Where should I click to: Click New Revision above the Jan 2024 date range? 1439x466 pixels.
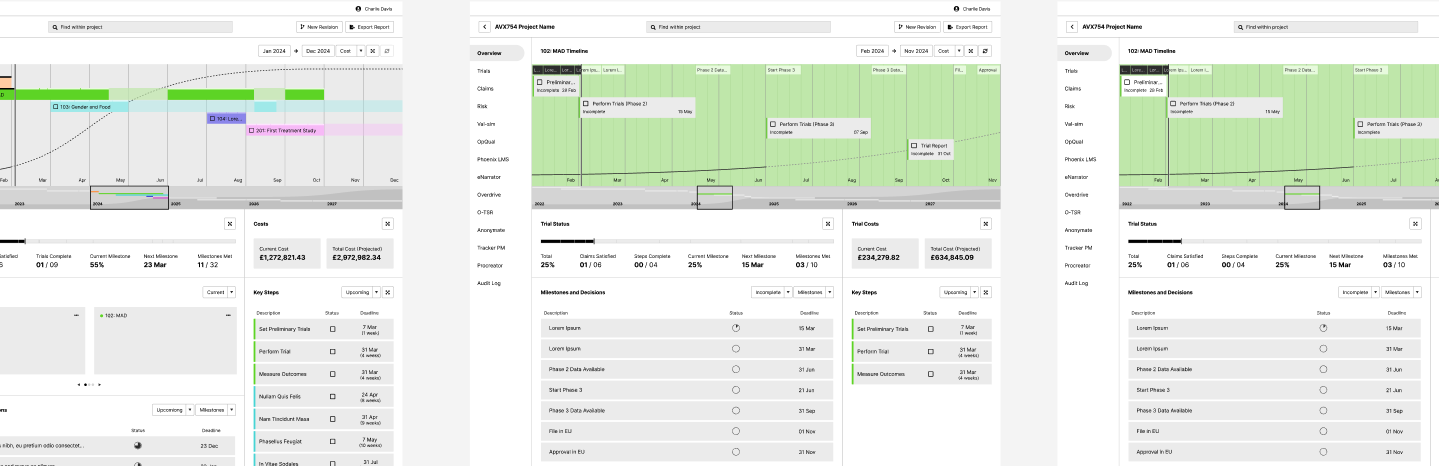[x=317, y=27]
